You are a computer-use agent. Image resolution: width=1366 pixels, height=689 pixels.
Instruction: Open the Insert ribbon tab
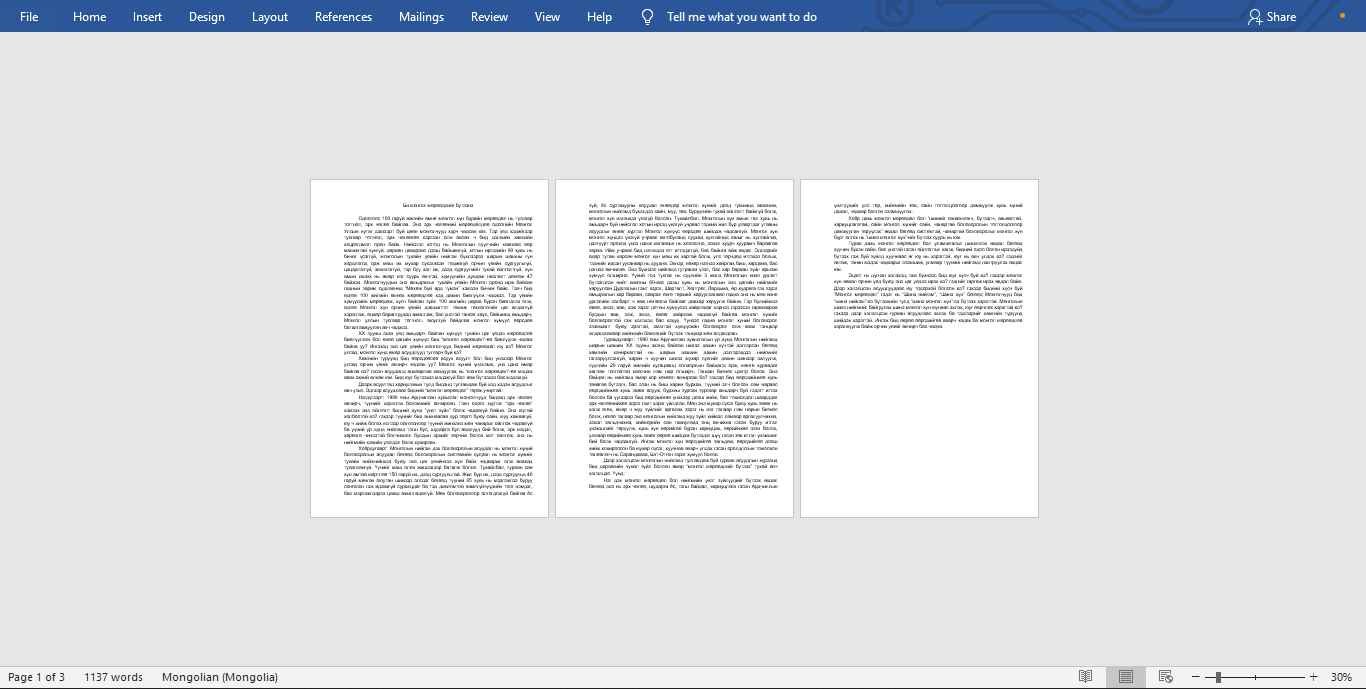pyautogui.click(x=147, y=16)
